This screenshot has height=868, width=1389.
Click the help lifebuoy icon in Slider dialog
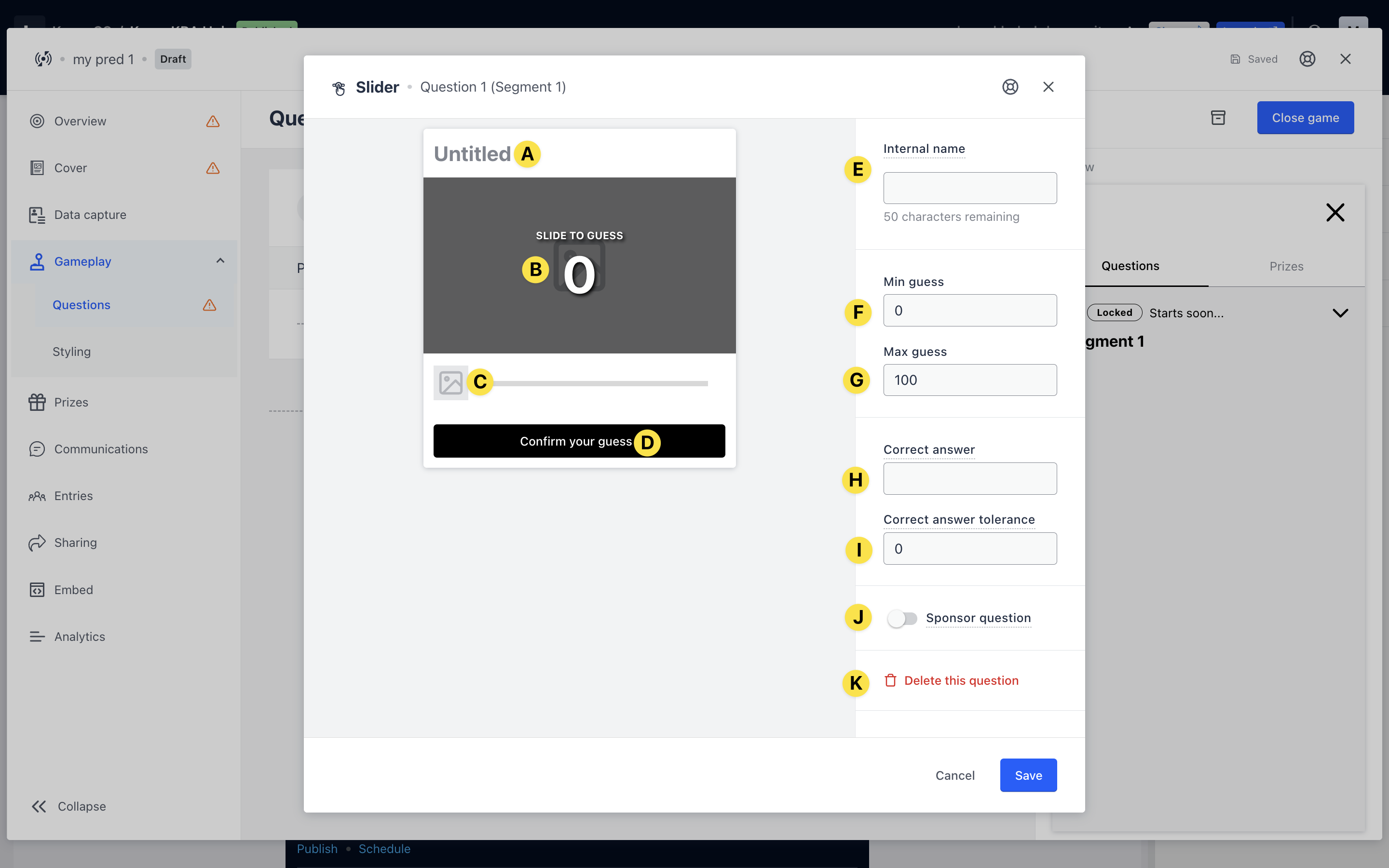[1010, 87]
